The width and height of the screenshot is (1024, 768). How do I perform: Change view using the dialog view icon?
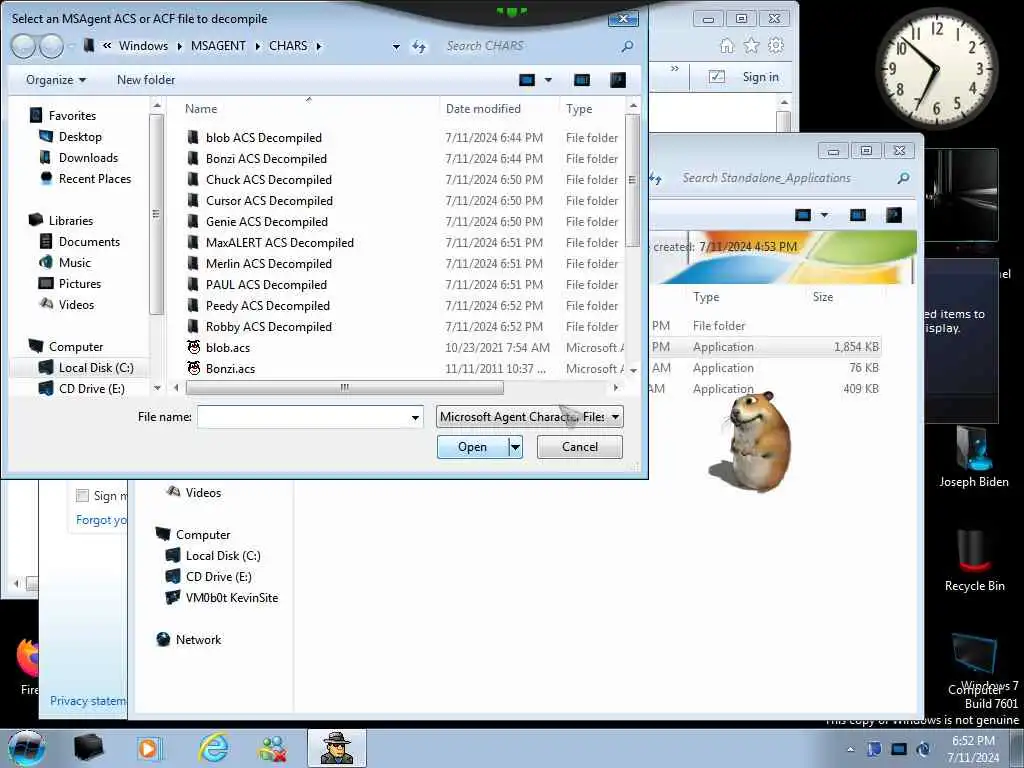(x=526, y=80)
